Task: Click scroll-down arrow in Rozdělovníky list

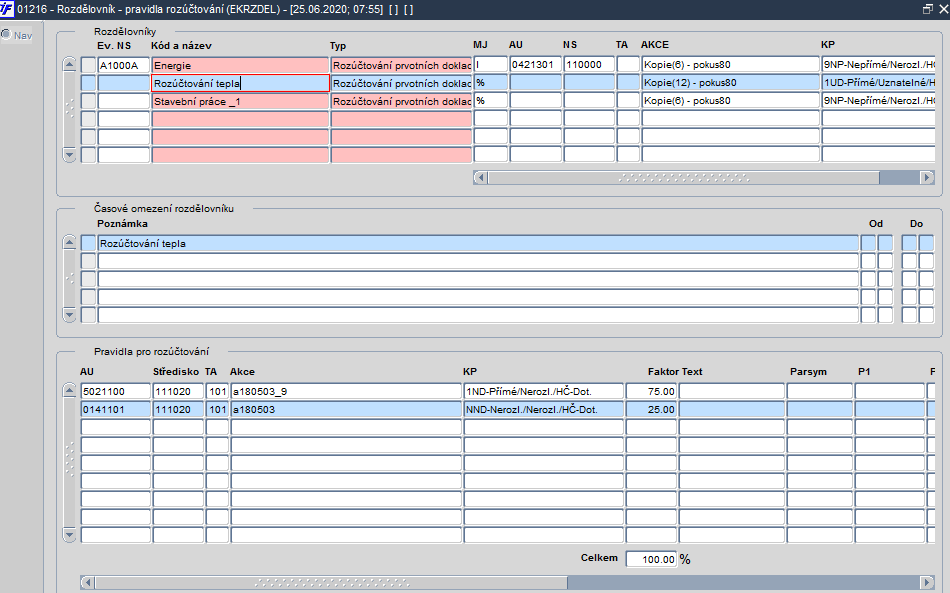Action: tap(70, 155)
